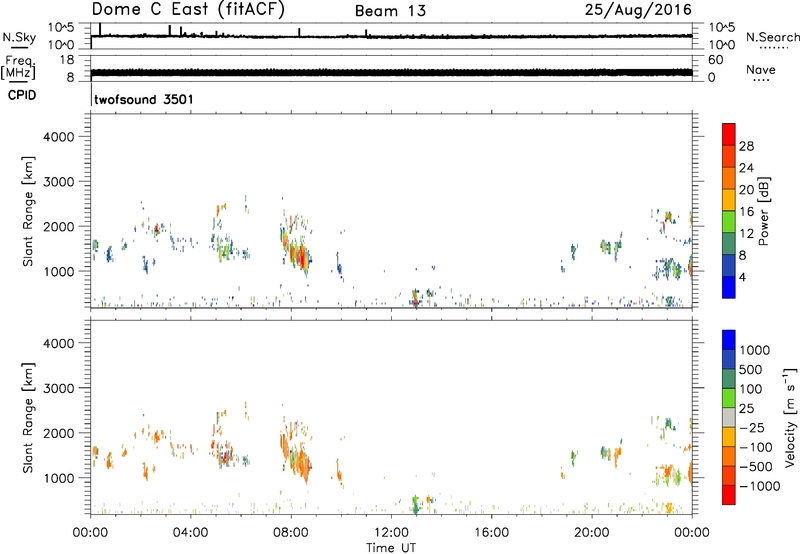
Task: Click the '08:00' time axis label
Action: click(x=291, y=533)
